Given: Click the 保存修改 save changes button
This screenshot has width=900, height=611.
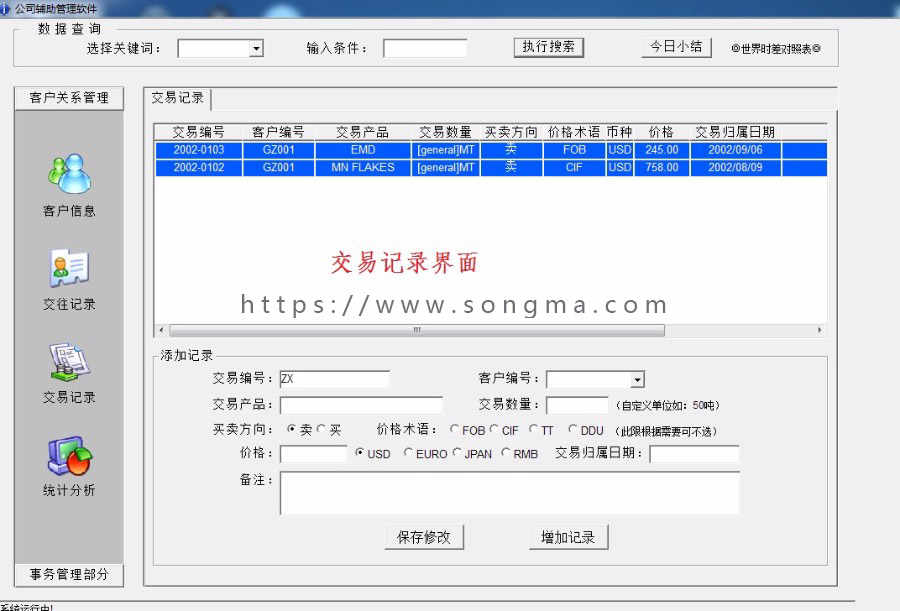Looking at the screenshot, I should tap(424, 537).
